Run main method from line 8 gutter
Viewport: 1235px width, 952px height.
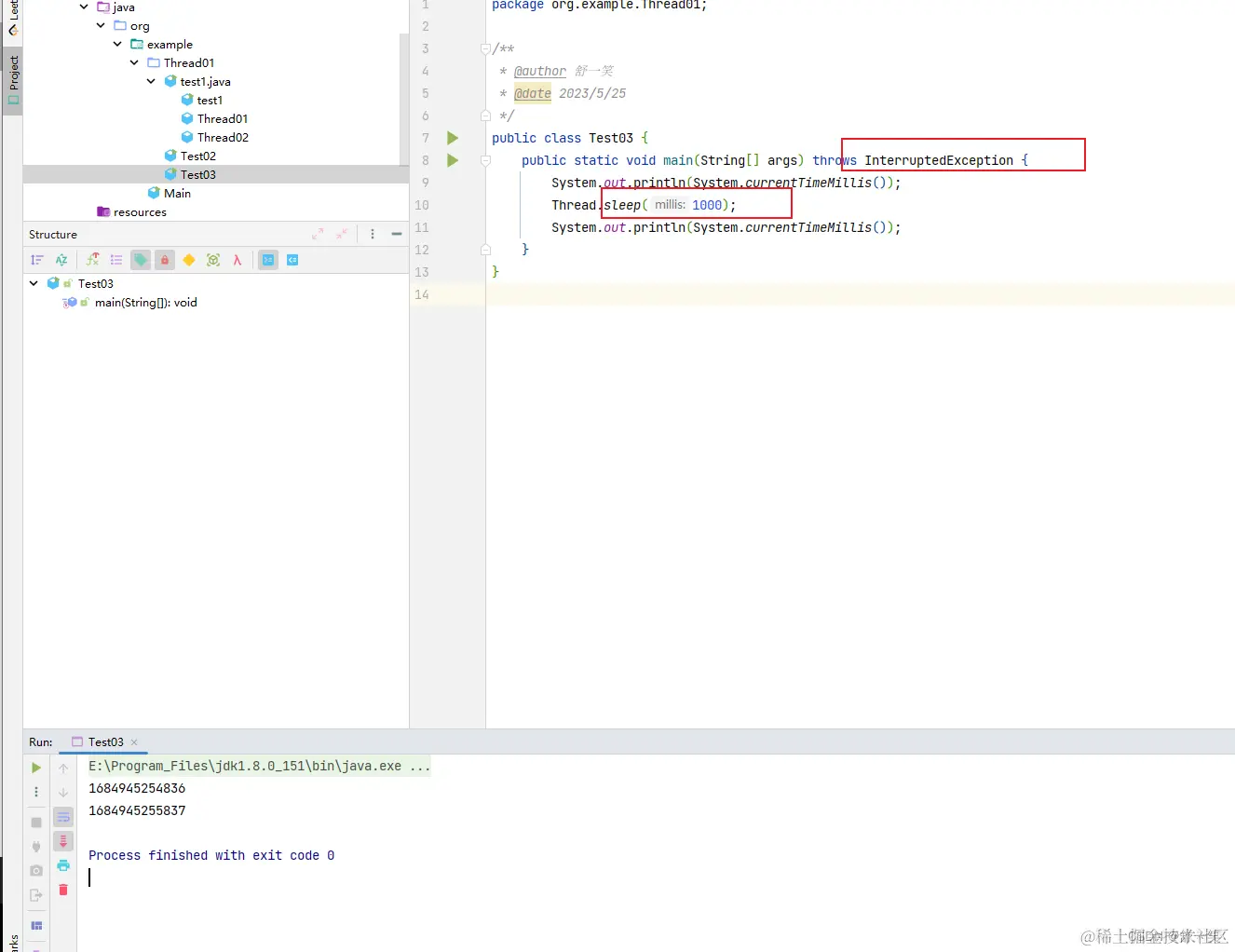pyautogui.click(x=453, y=160)
